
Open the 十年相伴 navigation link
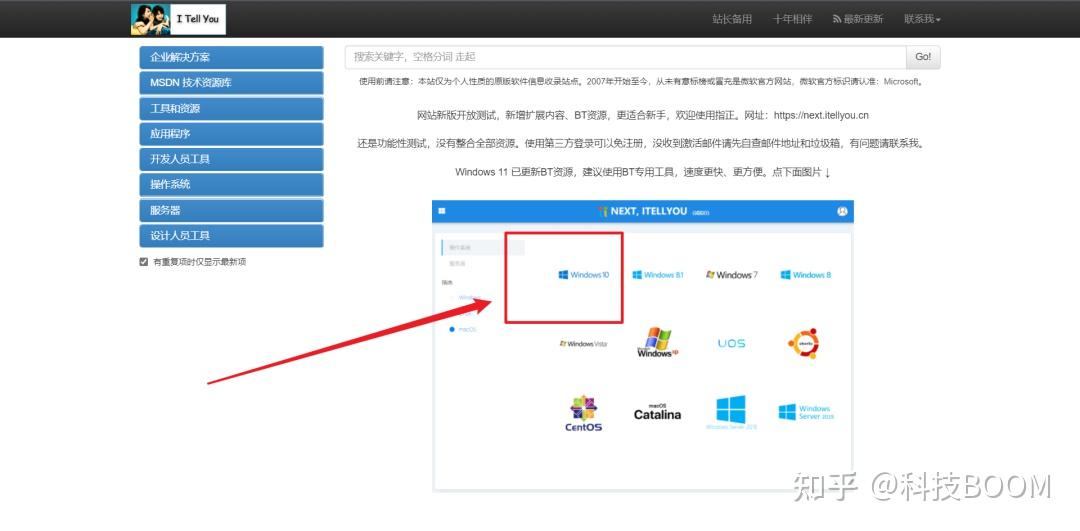point(792,19)
